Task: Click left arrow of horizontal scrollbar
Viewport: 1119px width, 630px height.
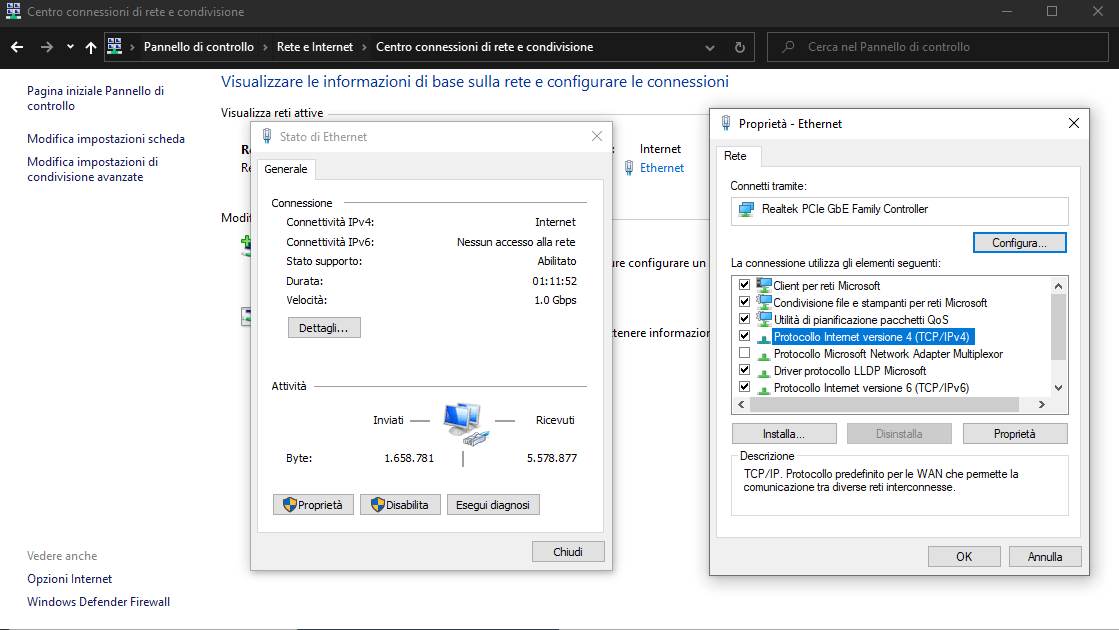Action: (741, 405)
